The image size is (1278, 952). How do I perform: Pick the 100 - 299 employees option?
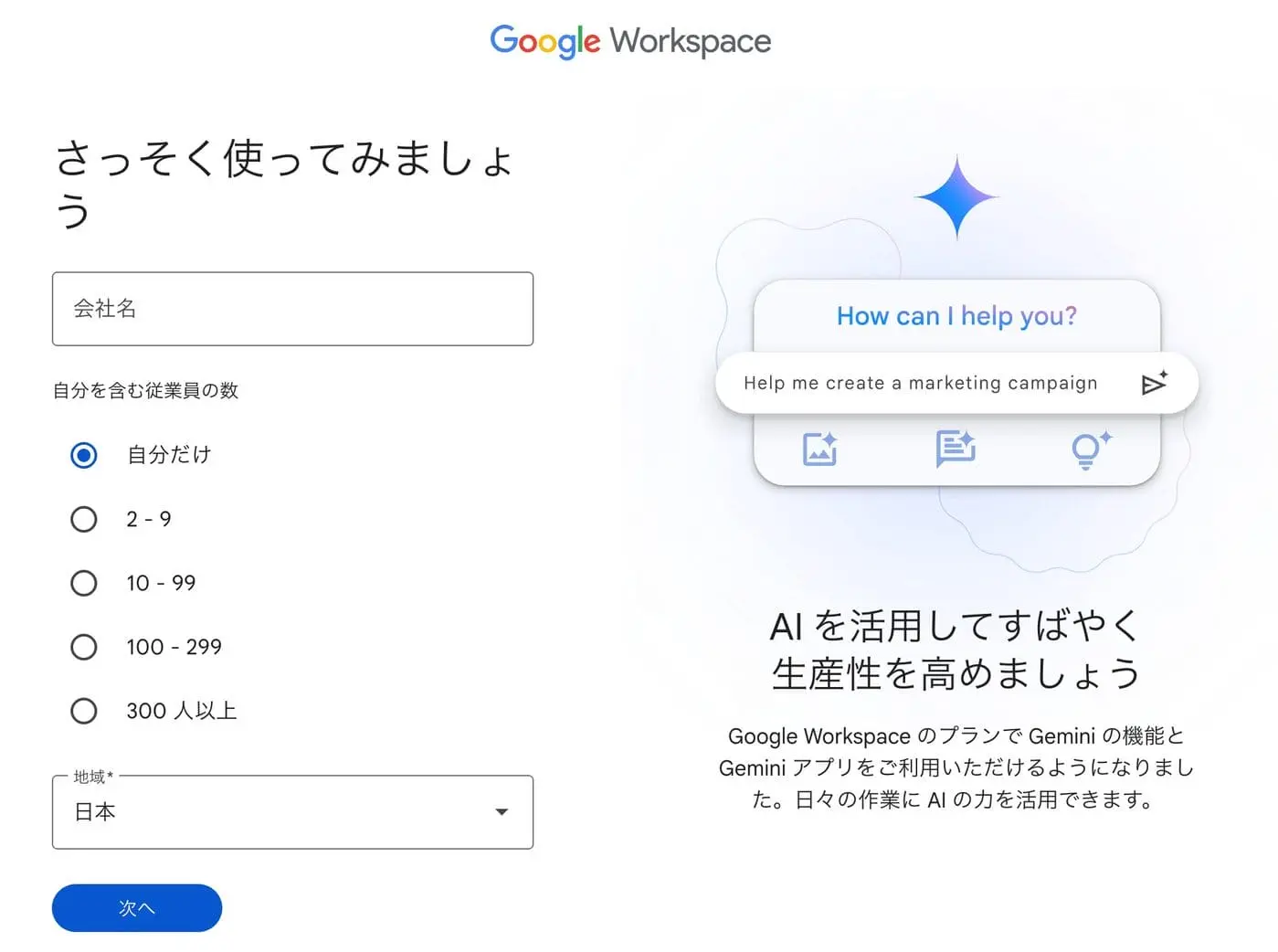(x=84, y=647)
